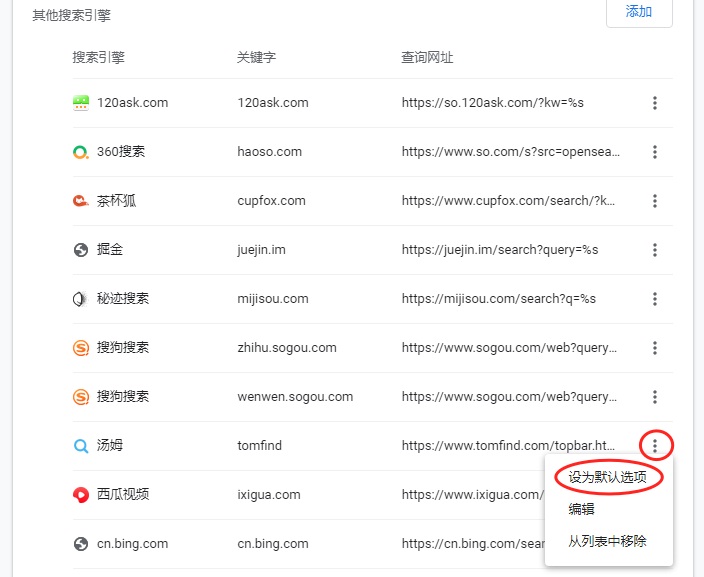
Task: Click the www.so.com query URL
Action: tap(510, 152)
